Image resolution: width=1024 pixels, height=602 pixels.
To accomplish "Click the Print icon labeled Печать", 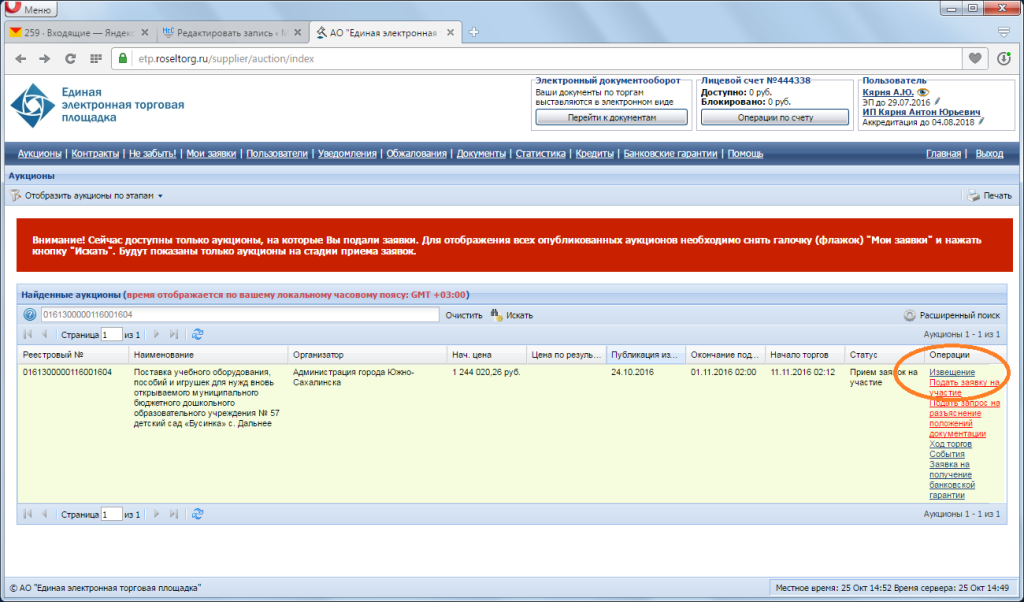I will 974,195.
